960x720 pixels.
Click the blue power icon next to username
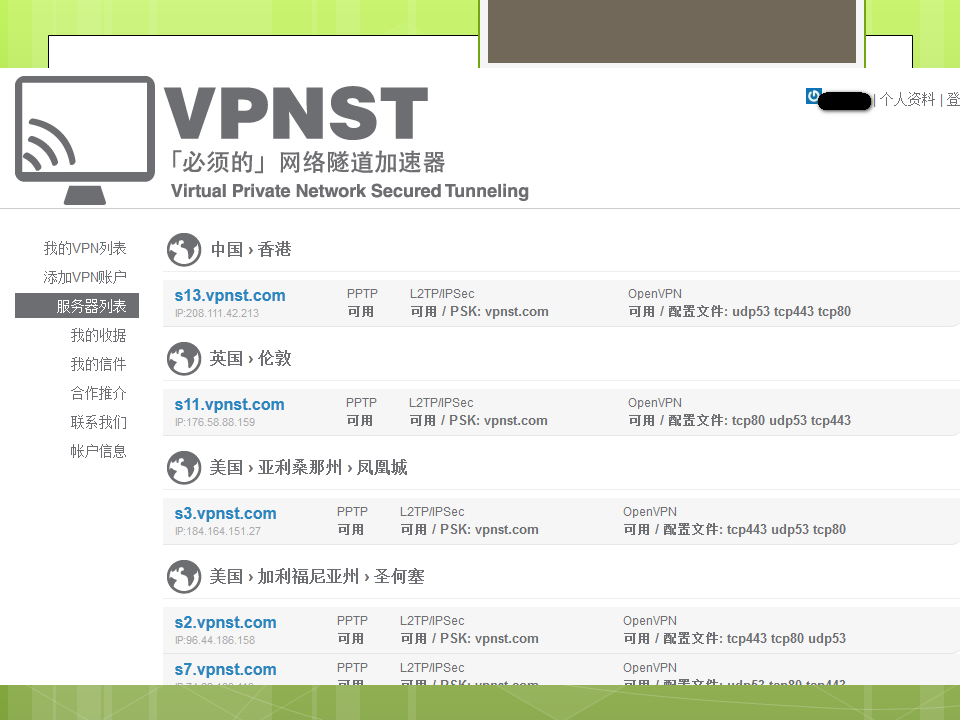pyautogui.click(x=813, y=96)
